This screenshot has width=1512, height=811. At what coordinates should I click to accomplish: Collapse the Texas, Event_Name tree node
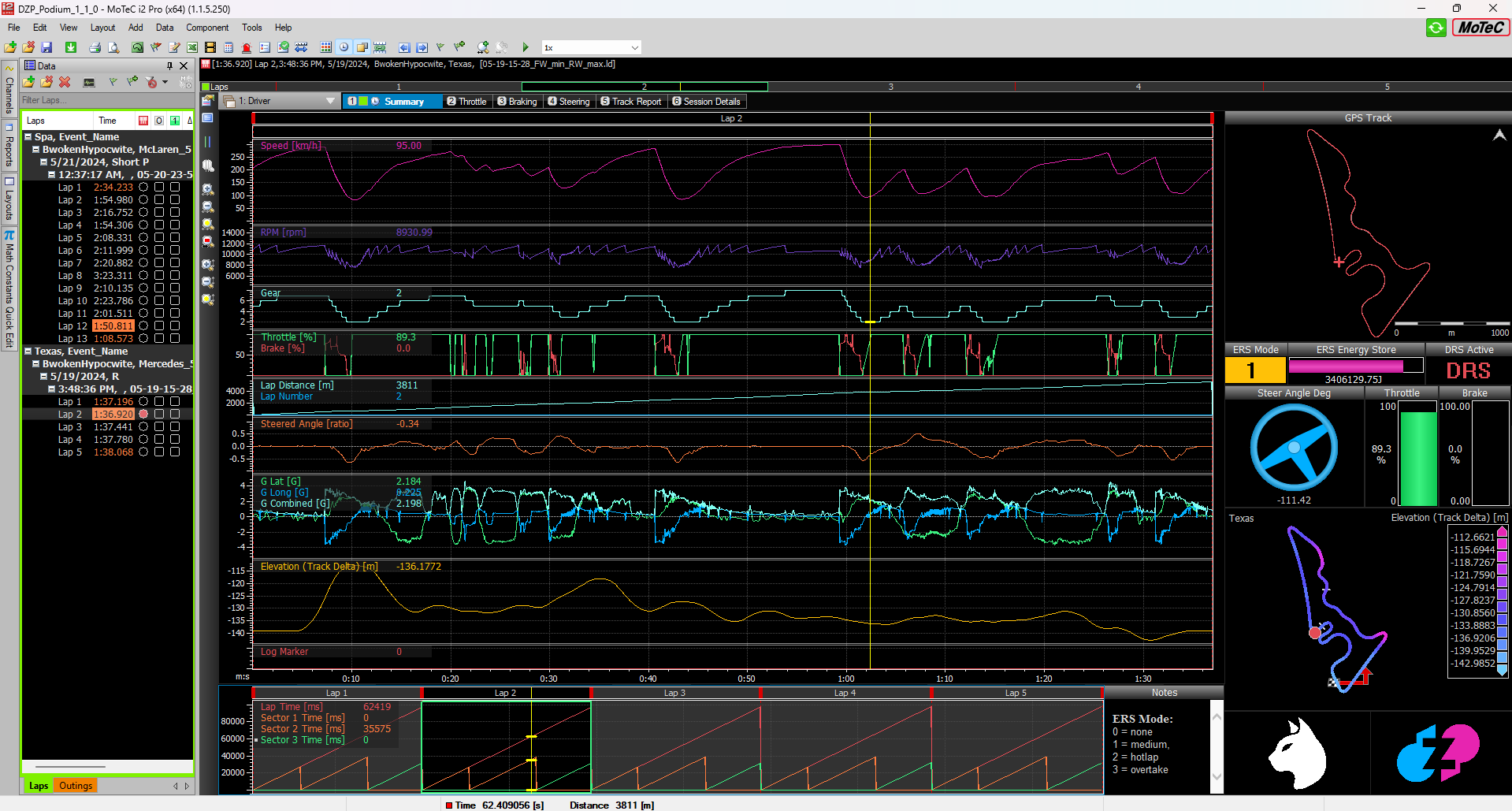28,352
